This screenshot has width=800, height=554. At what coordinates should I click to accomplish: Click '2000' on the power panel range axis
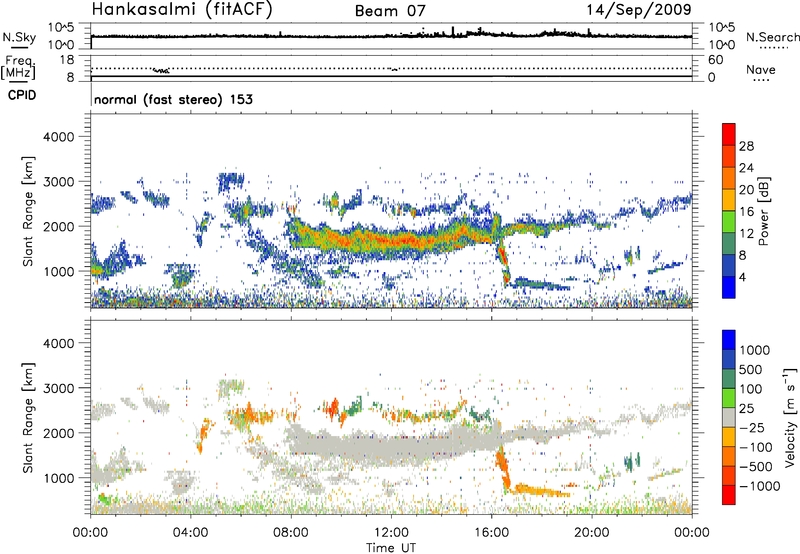[58, 226]
